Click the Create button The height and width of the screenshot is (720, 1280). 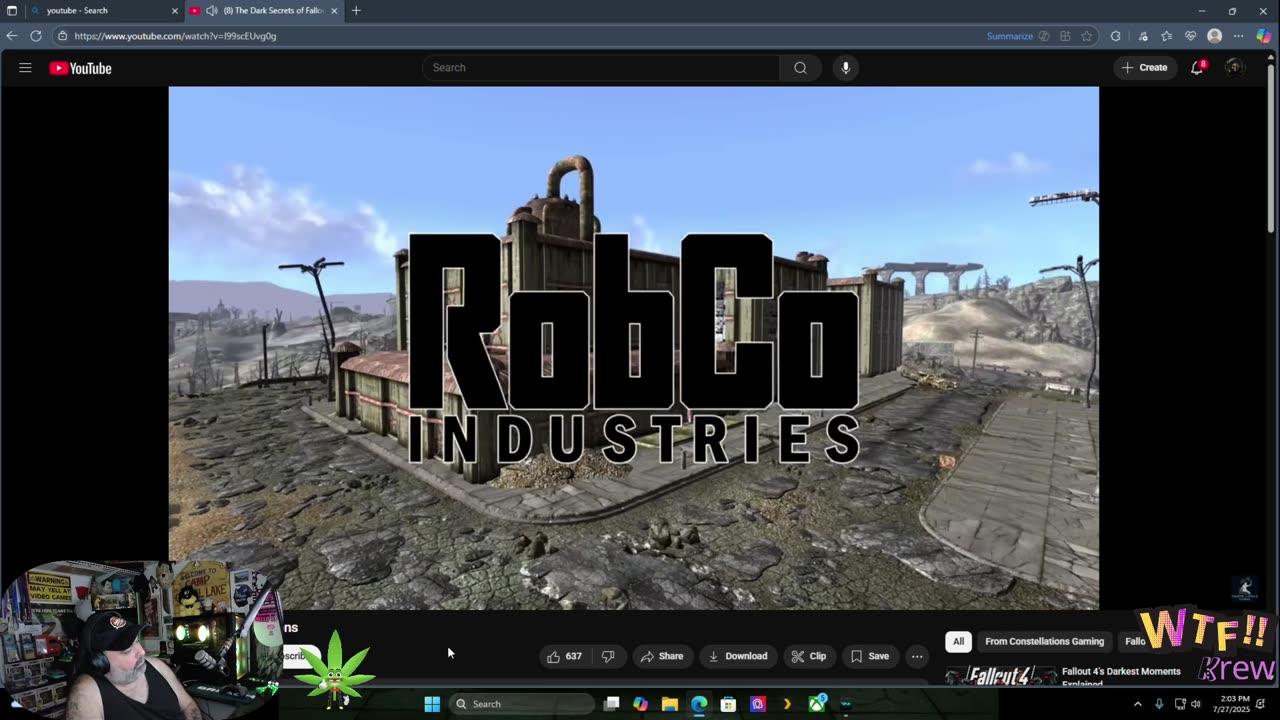click(x=1145, y=68)
